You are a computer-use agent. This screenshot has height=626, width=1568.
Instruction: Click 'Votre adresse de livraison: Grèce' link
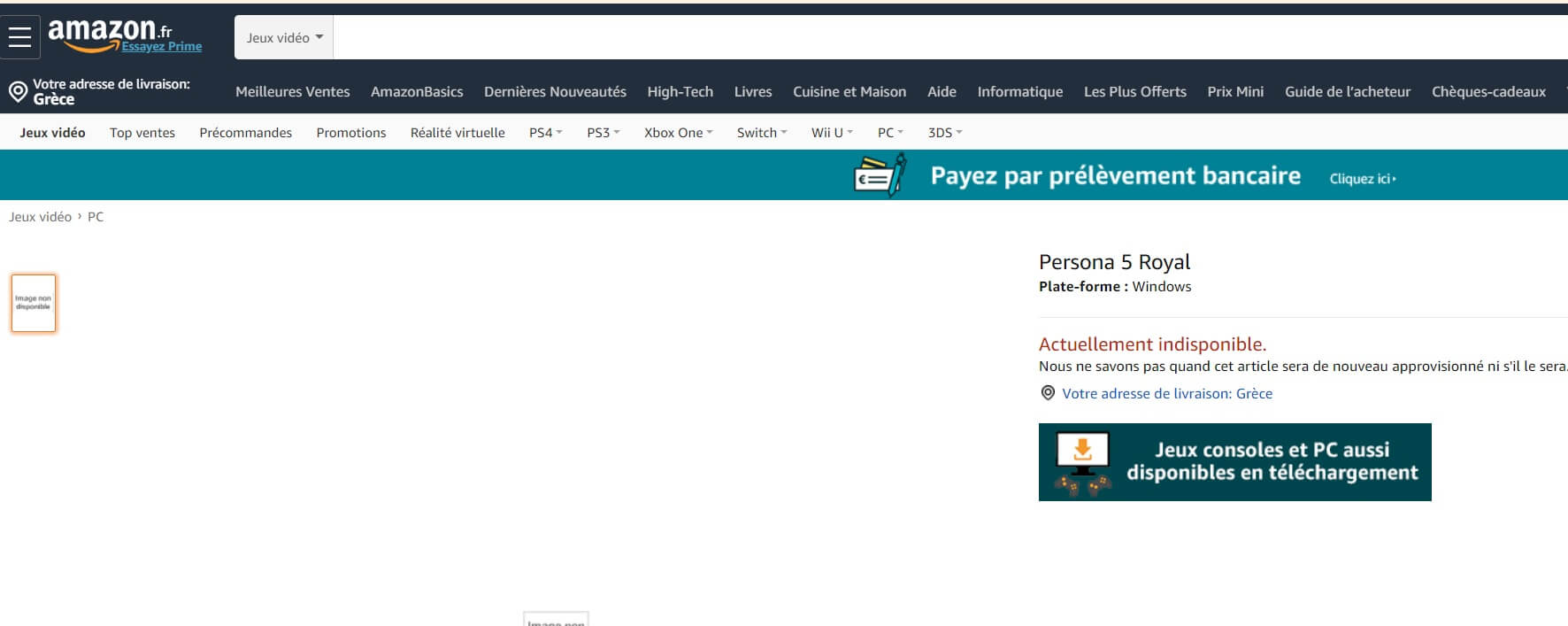[1167, 394]
